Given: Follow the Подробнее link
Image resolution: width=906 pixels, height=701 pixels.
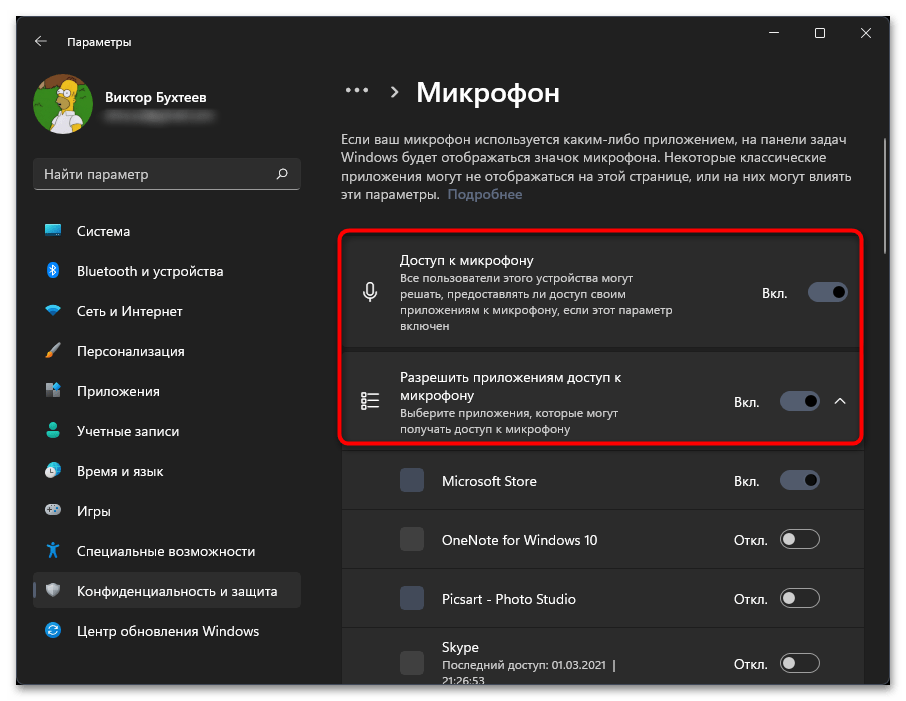Looking at the screenshot, I should click(485, 194).
